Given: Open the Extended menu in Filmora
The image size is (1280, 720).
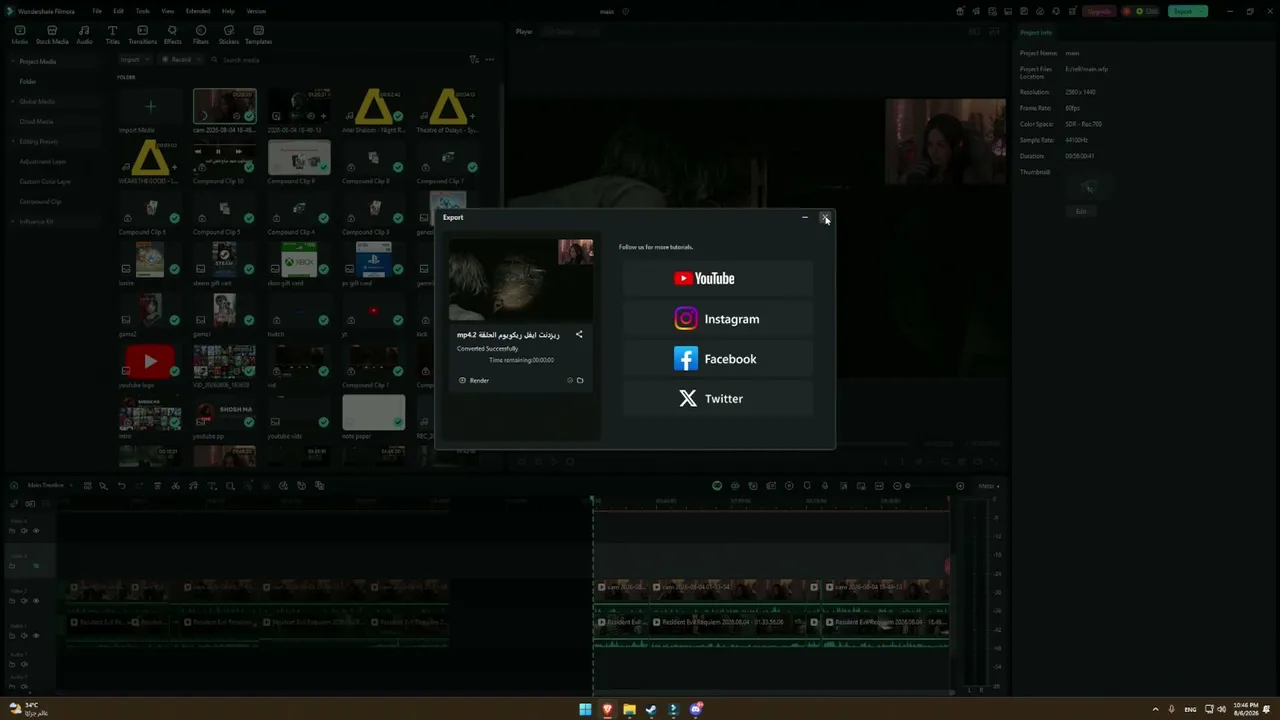Looking at the screenshot, I should point(198,11).
